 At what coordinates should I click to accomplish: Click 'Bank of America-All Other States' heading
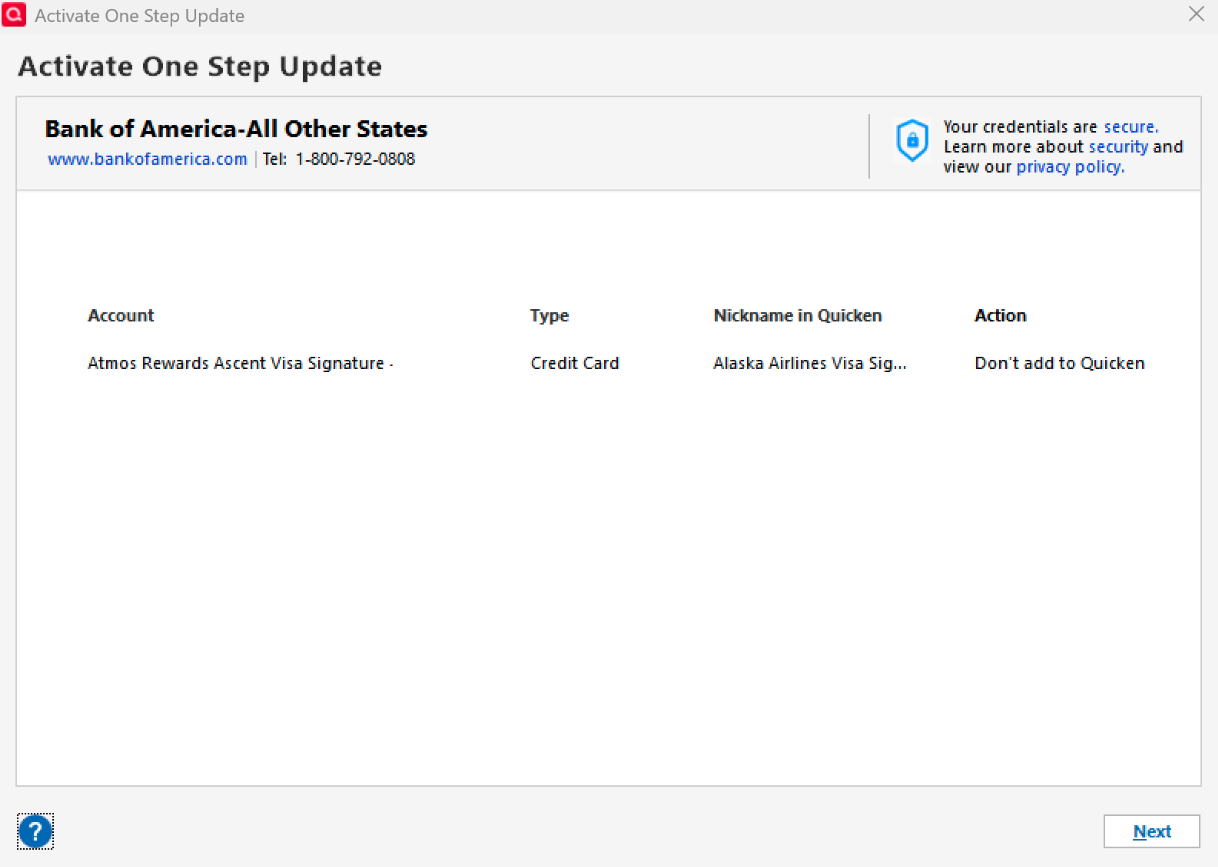click(x=236, y=129)
